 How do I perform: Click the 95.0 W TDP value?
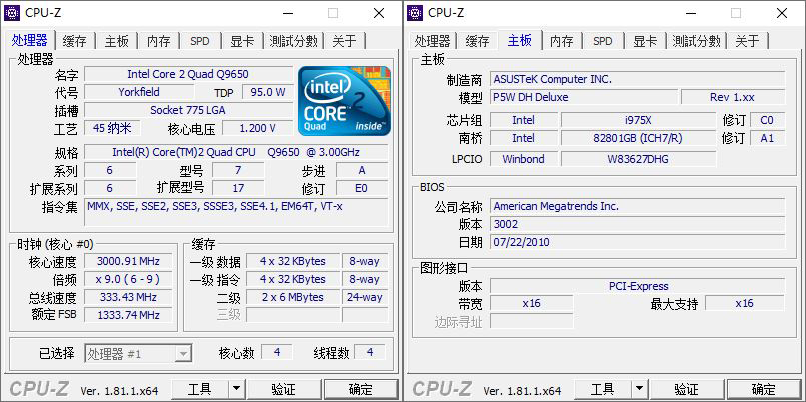(267, 92)
